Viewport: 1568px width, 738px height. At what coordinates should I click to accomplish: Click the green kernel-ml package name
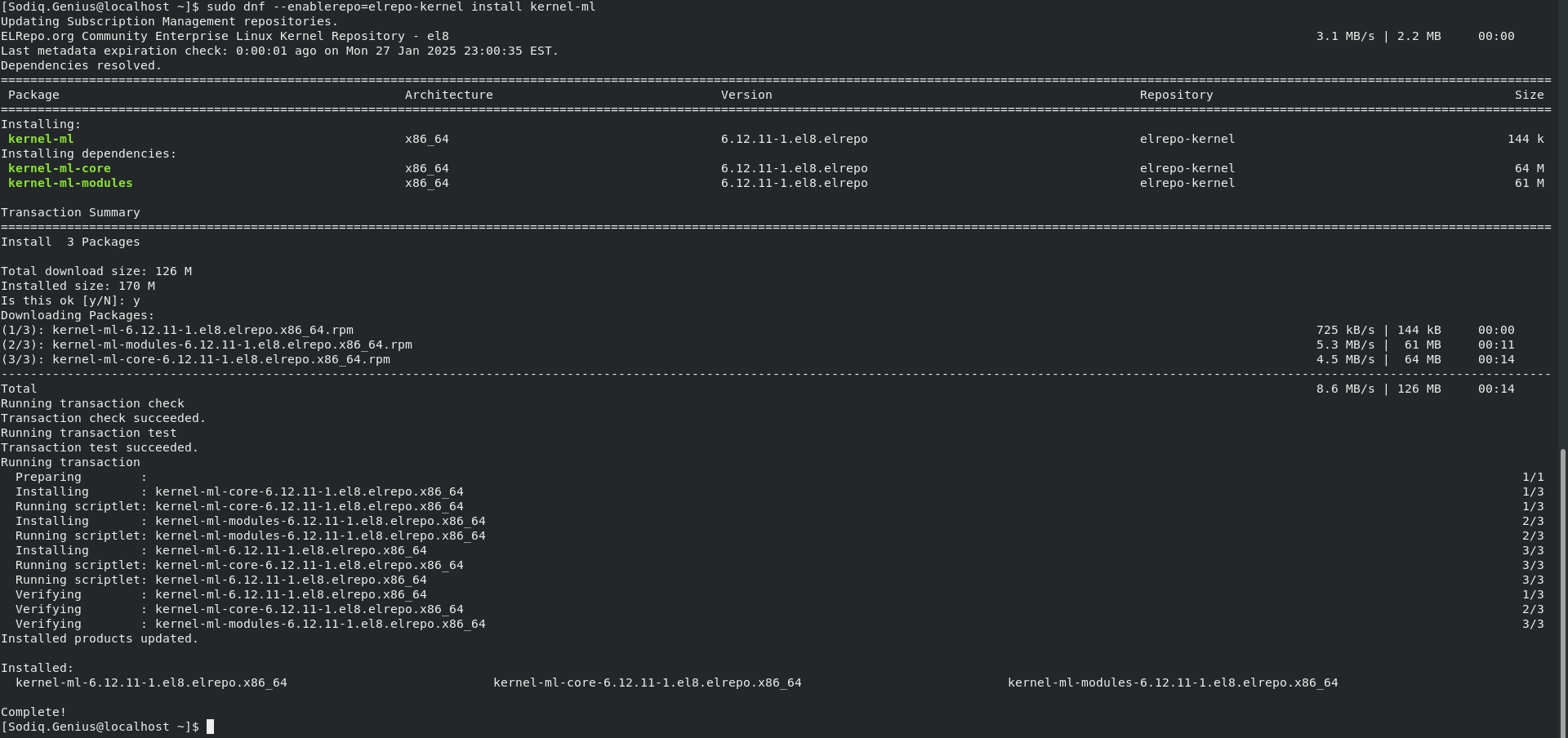pos(41,139)
